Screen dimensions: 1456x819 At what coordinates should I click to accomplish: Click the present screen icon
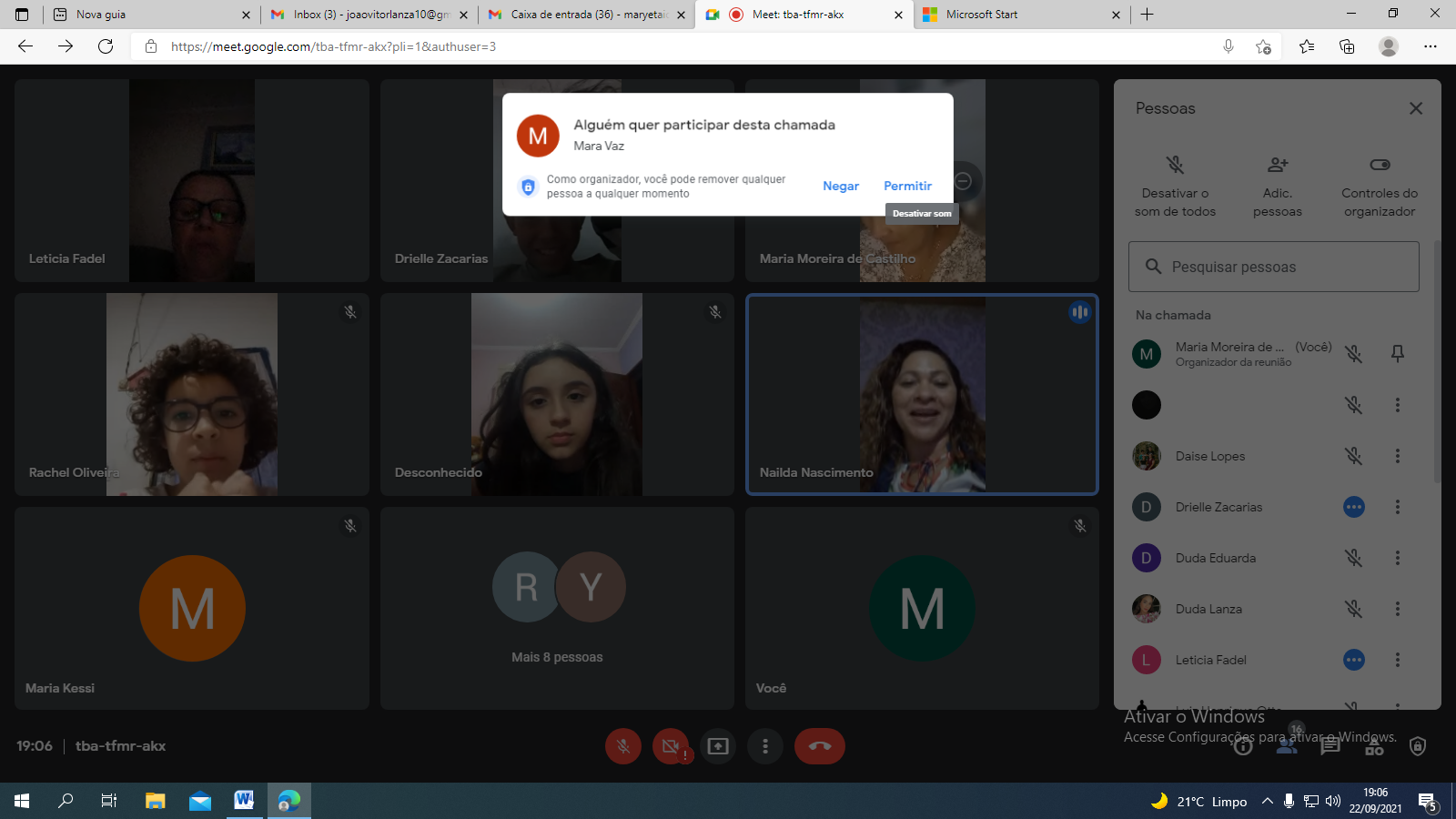718,746
